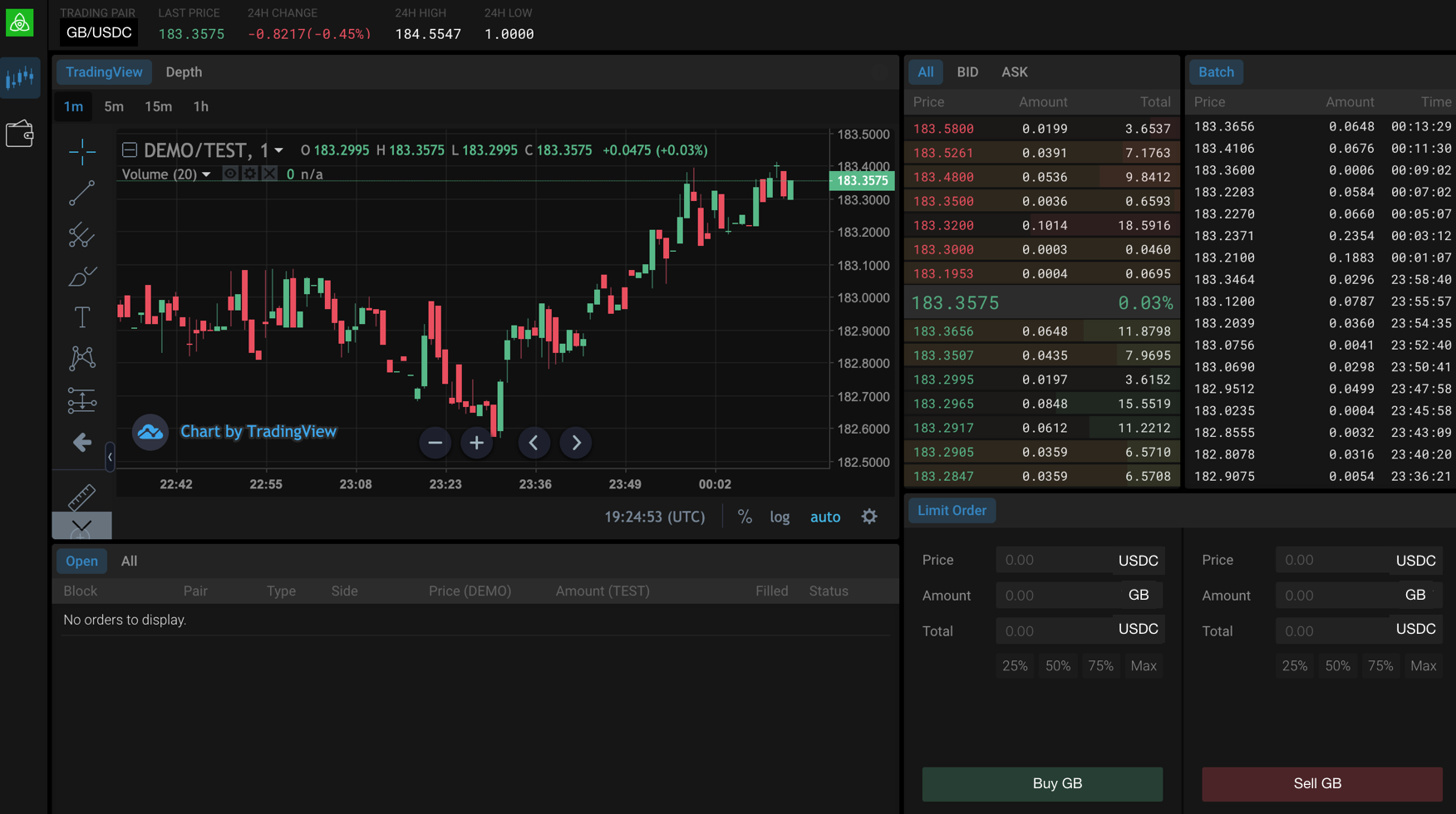Open the wallet sidebar page
The height and width of the screenshot is (814, 1456).
(20, 134)
